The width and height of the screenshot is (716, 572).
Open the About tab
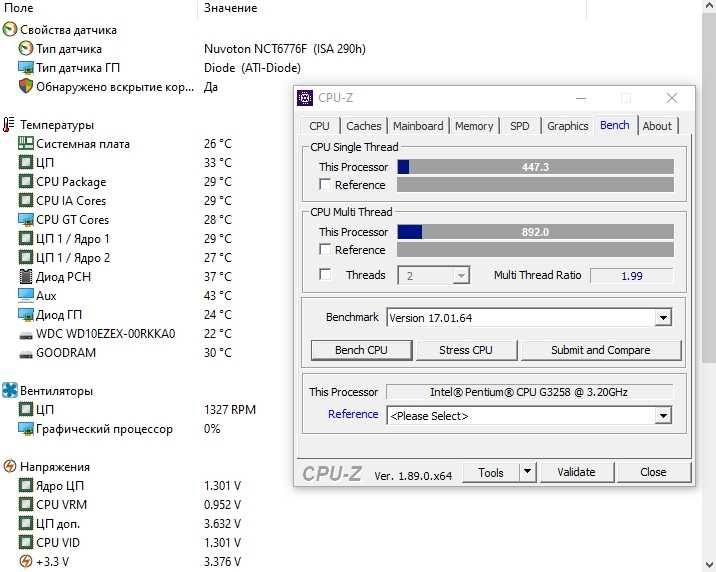(657, 126)
